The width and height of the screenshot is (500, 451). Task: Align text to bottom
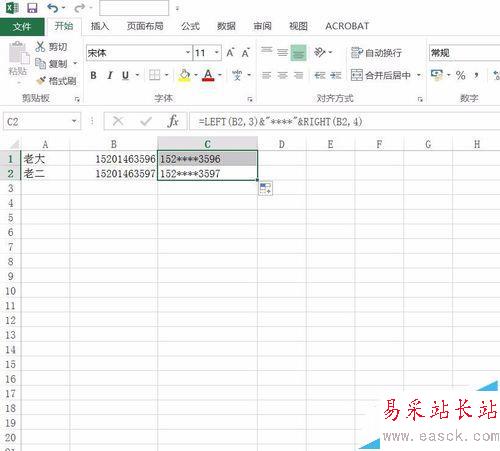pyautogui.click(x=298, y=53)
